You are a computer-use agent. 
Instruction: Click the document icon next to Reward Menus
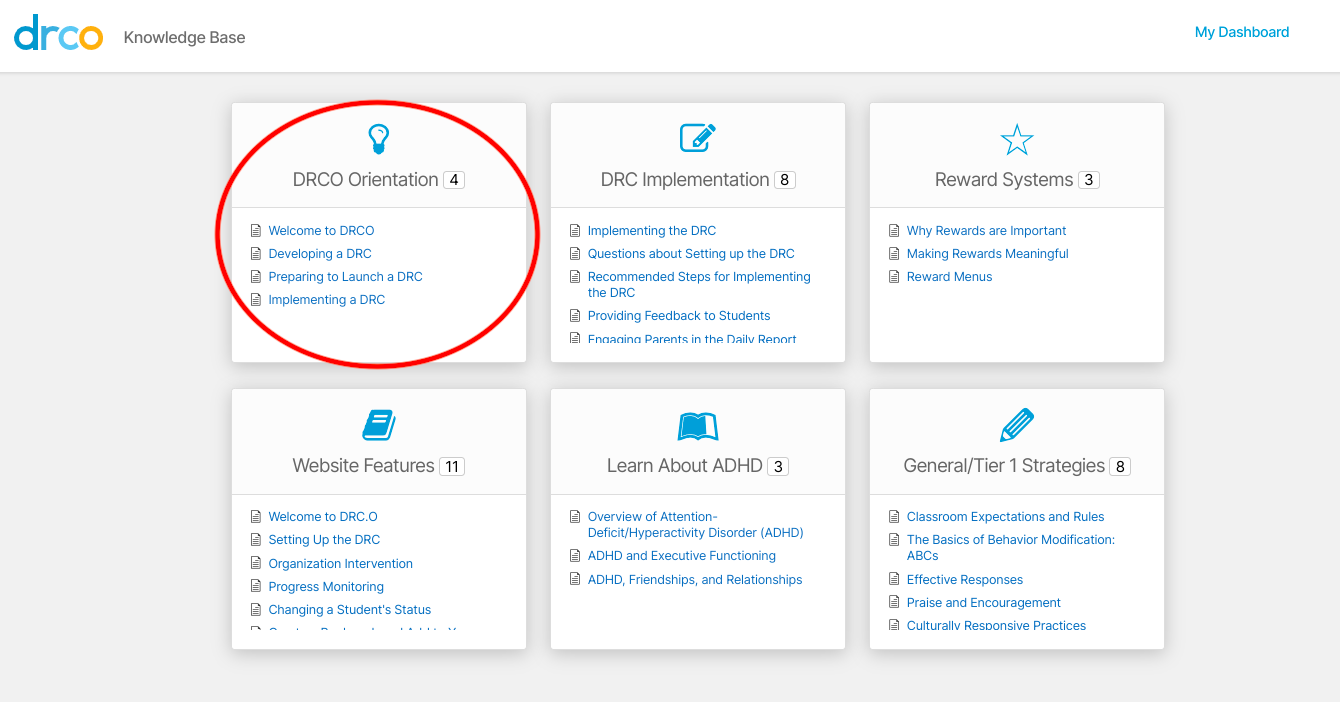point(894,276)
